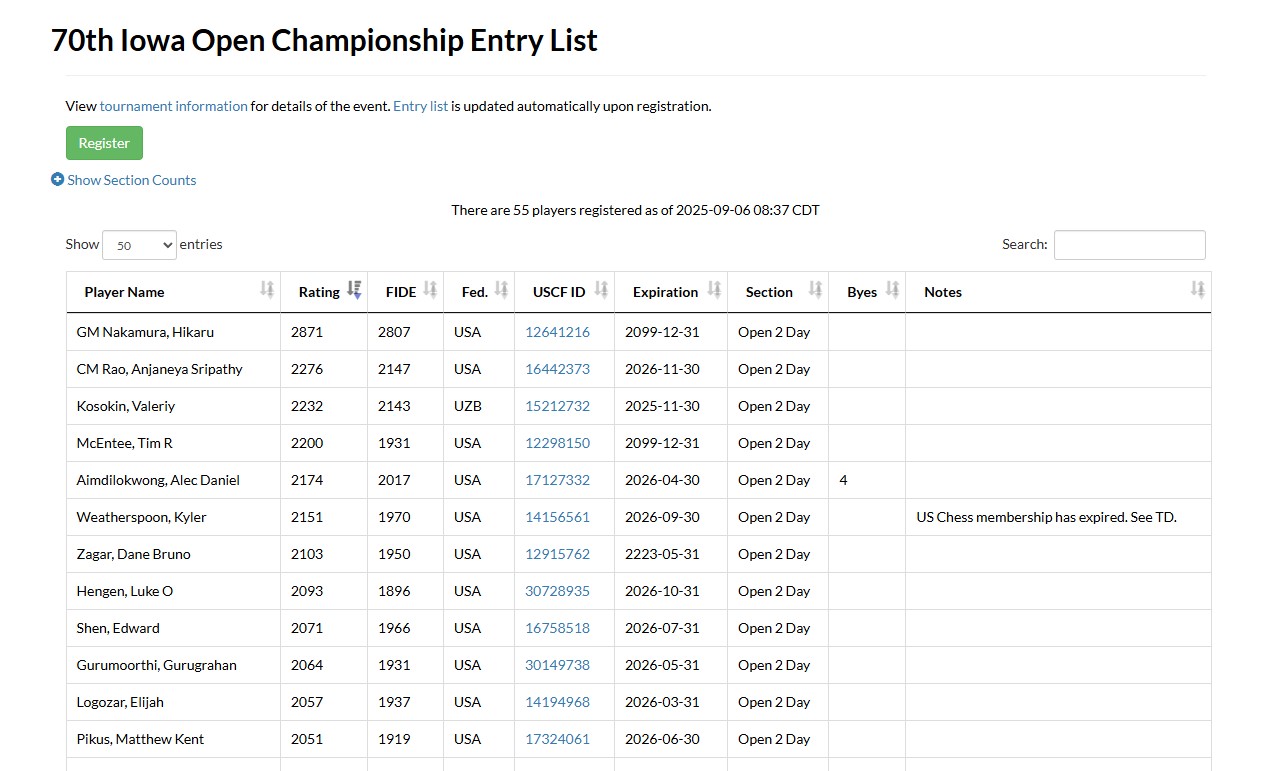Expand Show Section Counts

coord(124,180)
